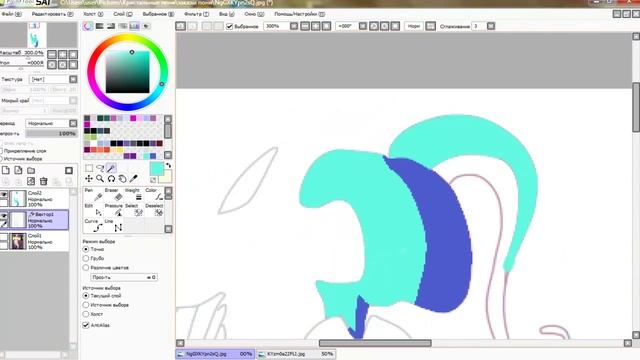
Task: Select the zoom magnifier tool
Action: pos(100,179)
